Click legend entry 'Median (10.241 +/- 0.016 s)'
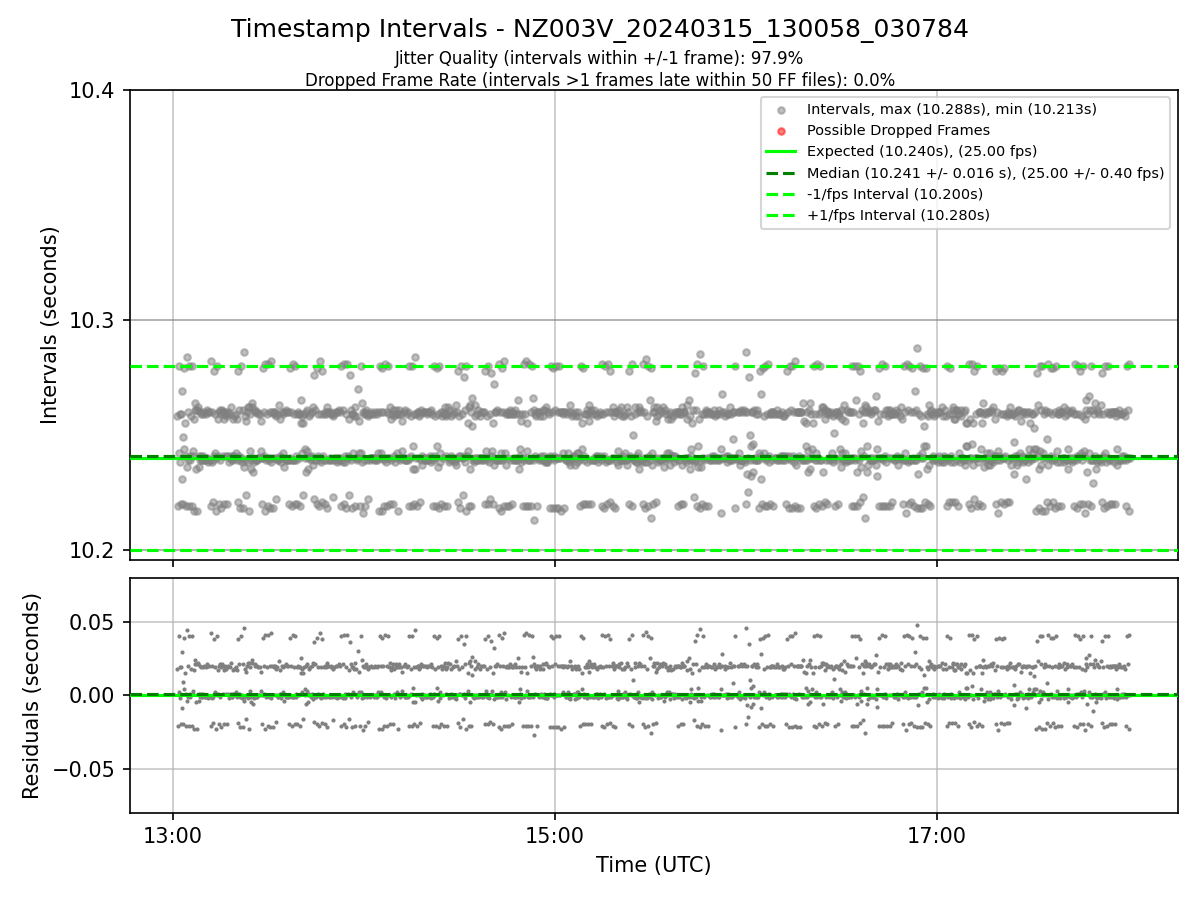 click(x=985, y=173)
